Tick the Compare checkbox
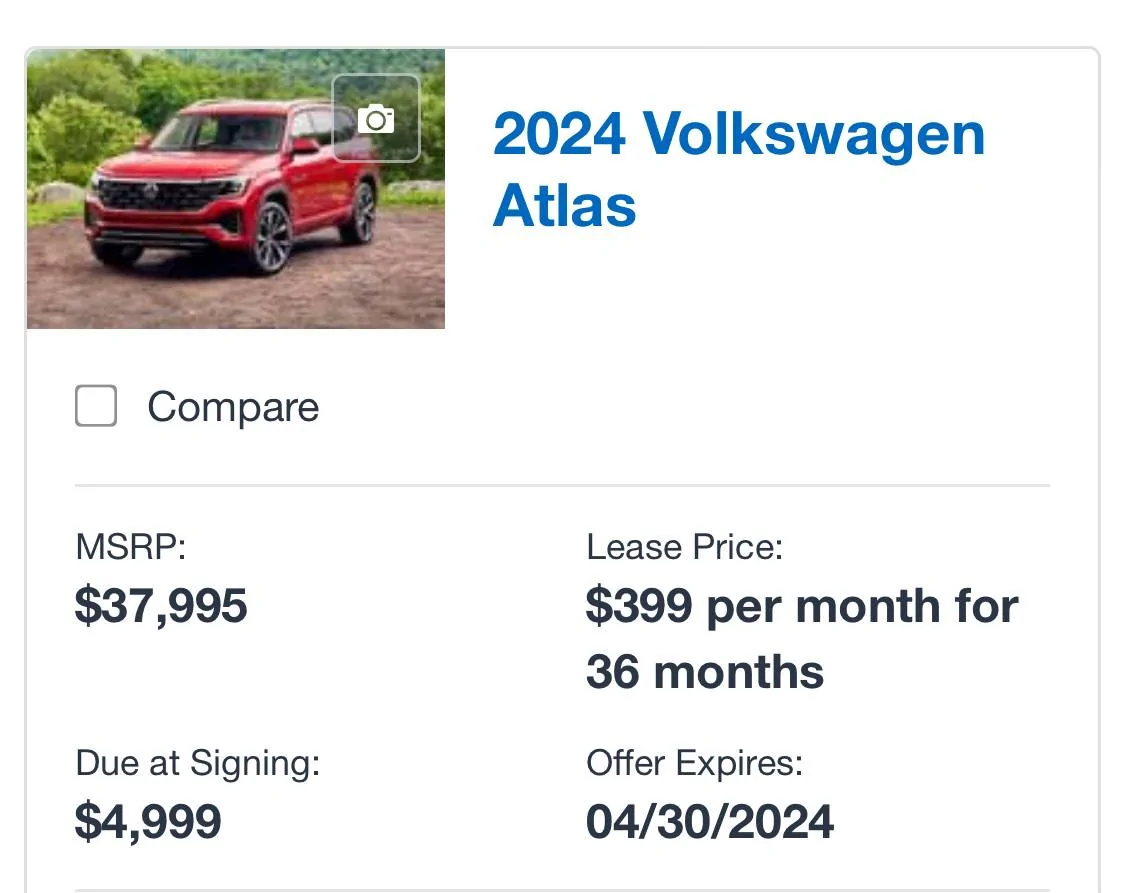 [x=96, y=406]
